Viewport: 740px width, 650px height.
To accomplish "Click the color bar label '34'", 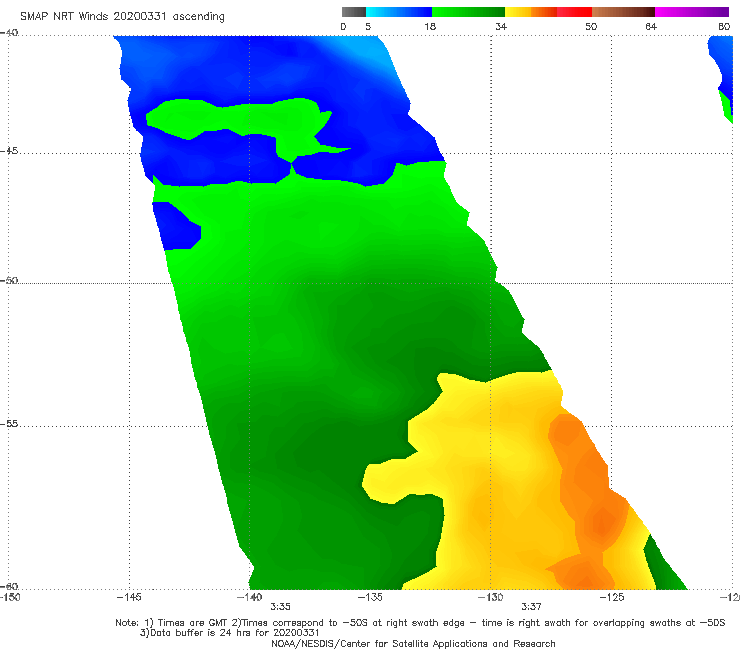I will click(x=501, y=26).
